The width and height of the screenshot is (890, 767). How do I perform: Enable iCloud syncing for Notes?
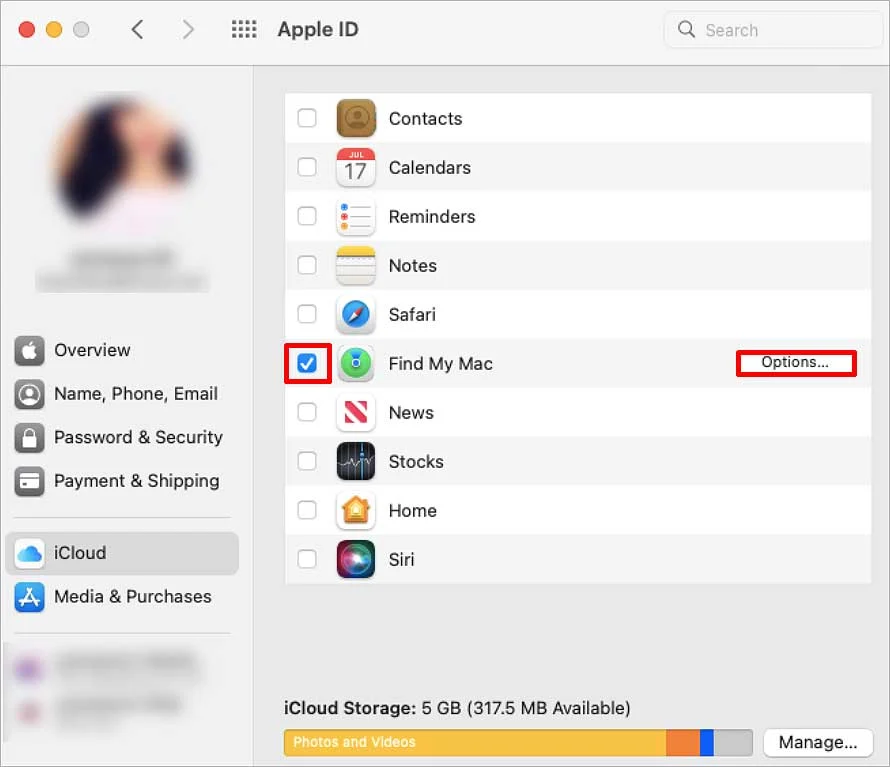(x=307, y=265)
